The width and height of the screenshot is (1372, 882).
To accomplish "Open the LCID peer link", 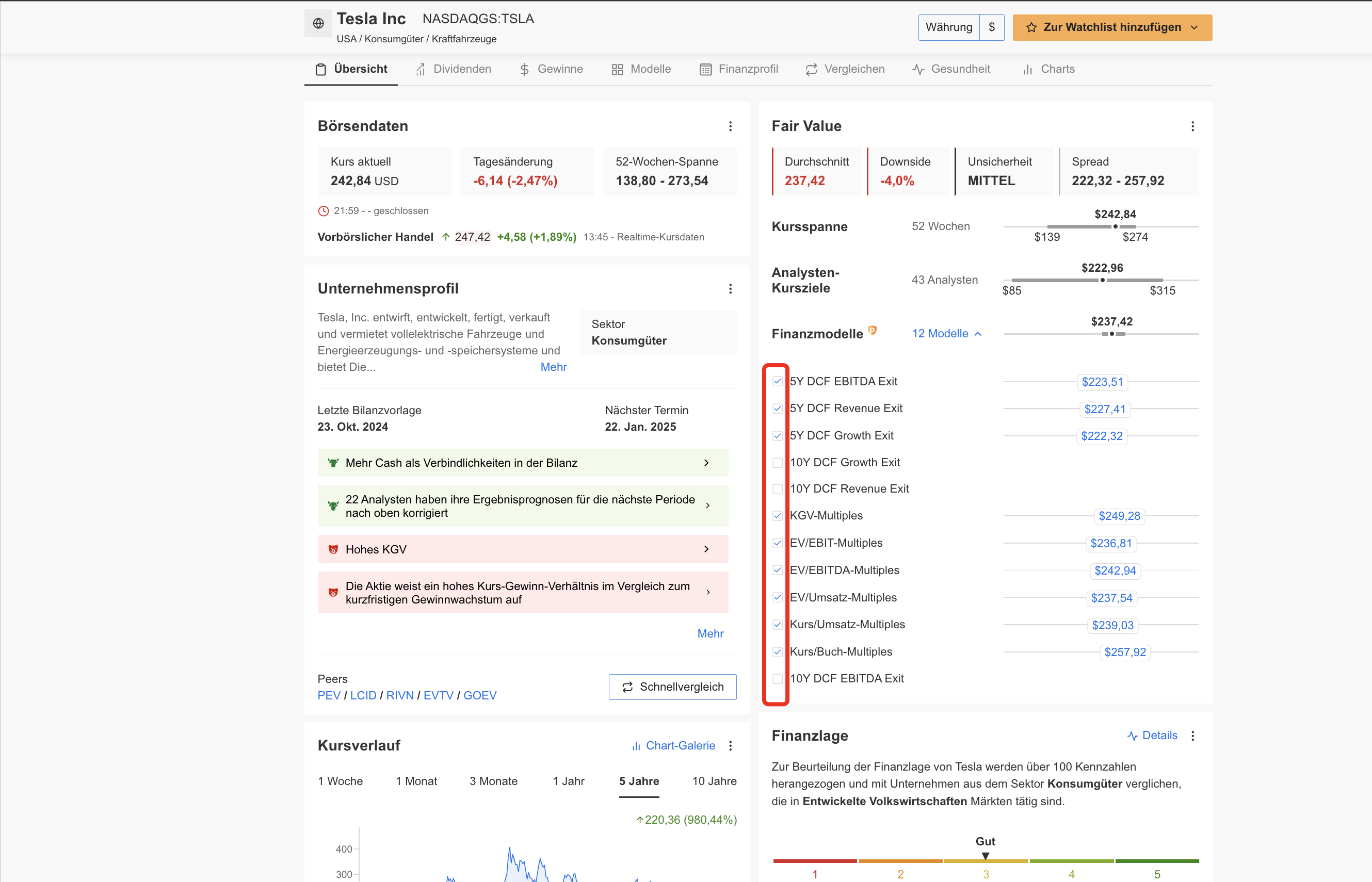I will [363, 695].
